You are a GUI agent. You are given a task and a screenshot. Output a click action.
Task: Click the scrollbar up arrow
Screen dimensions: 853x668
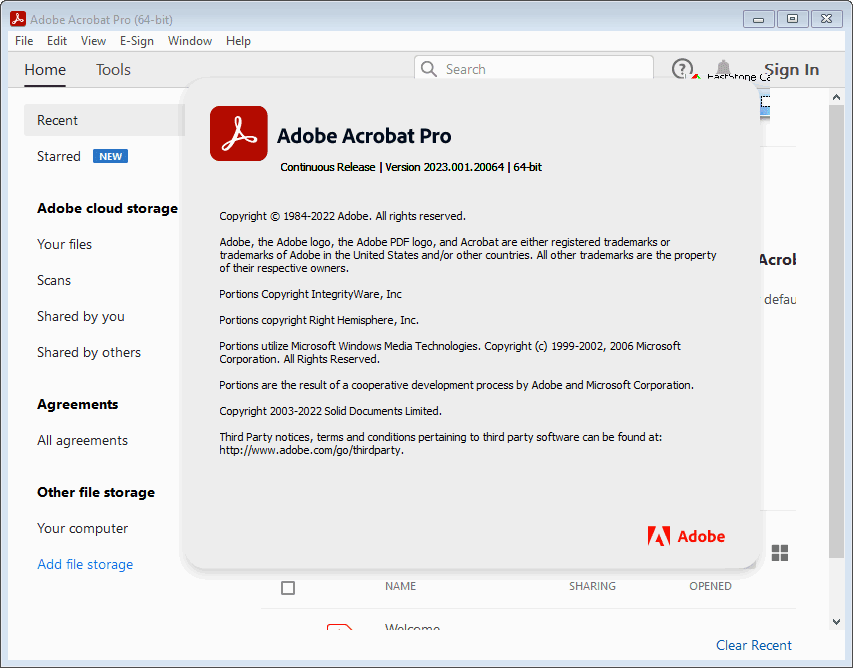(x=836, y=97)
